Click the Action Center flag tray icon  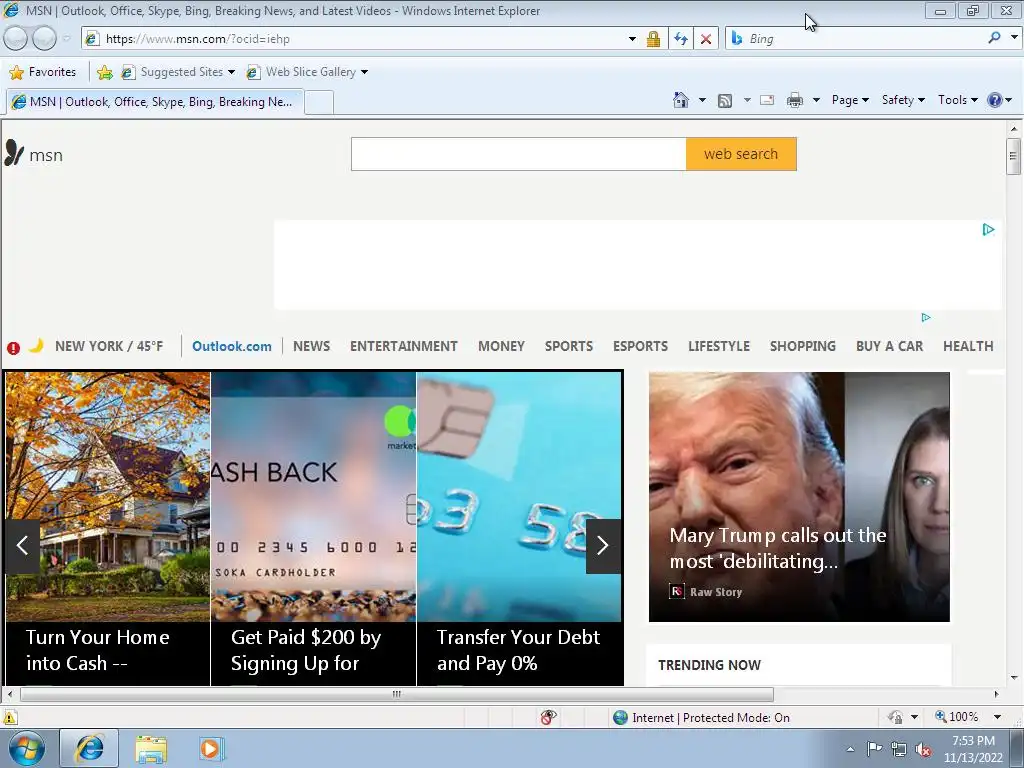[874, 749]
